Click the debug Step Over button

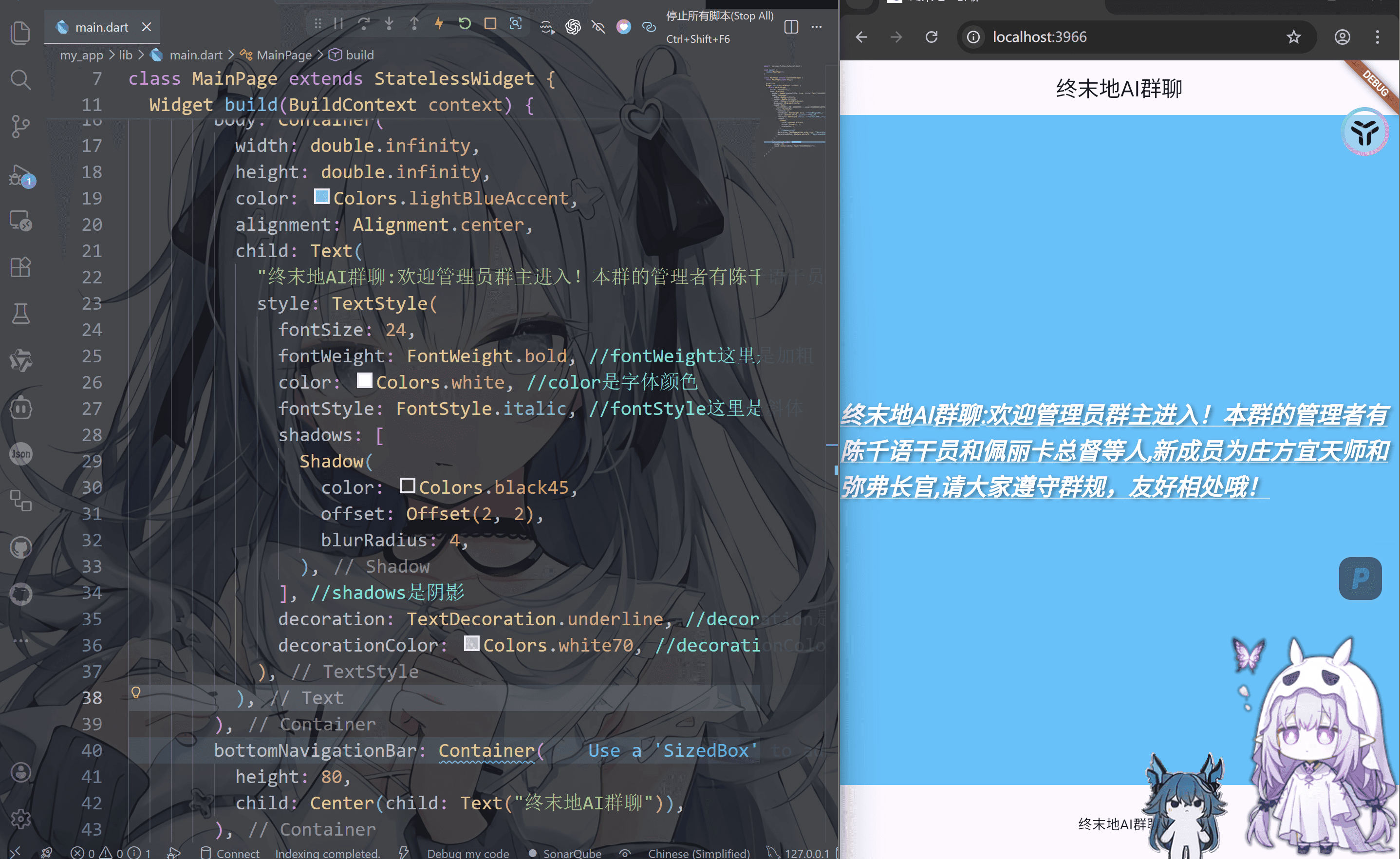point(364,24)
